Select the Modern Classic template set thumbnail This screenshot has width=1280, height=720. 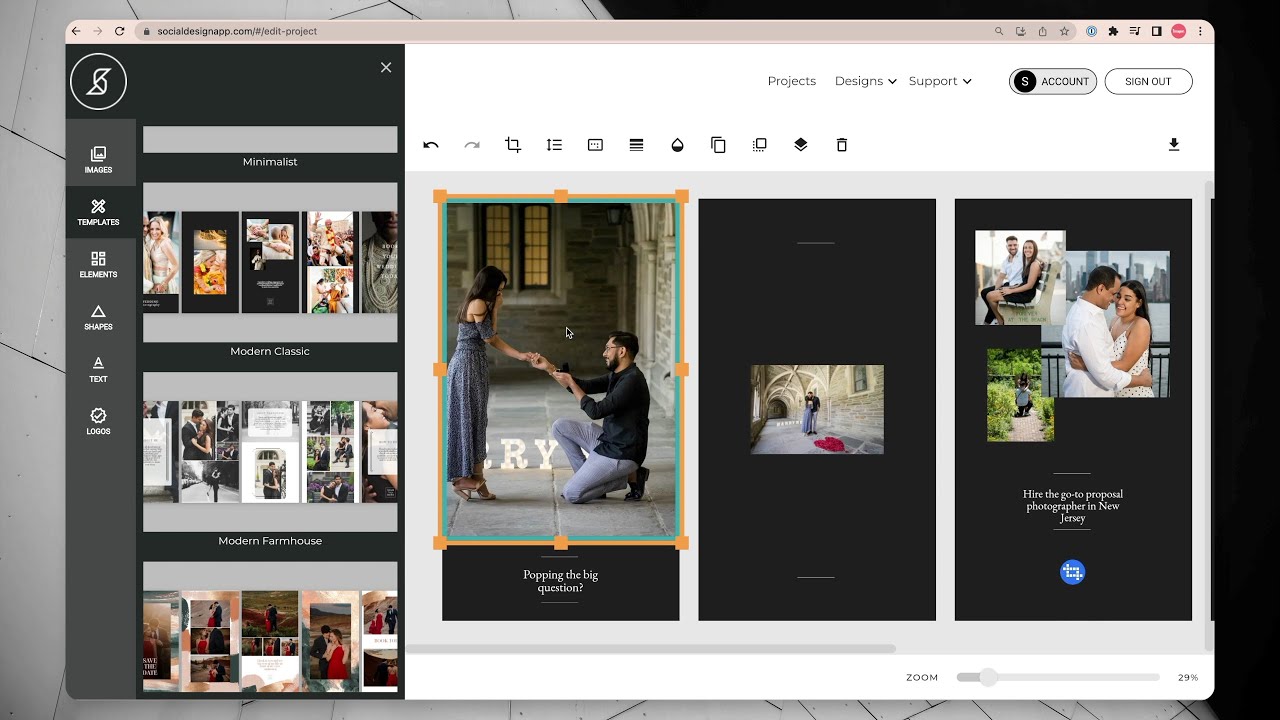pyautogui.click(x=270, y=262)
